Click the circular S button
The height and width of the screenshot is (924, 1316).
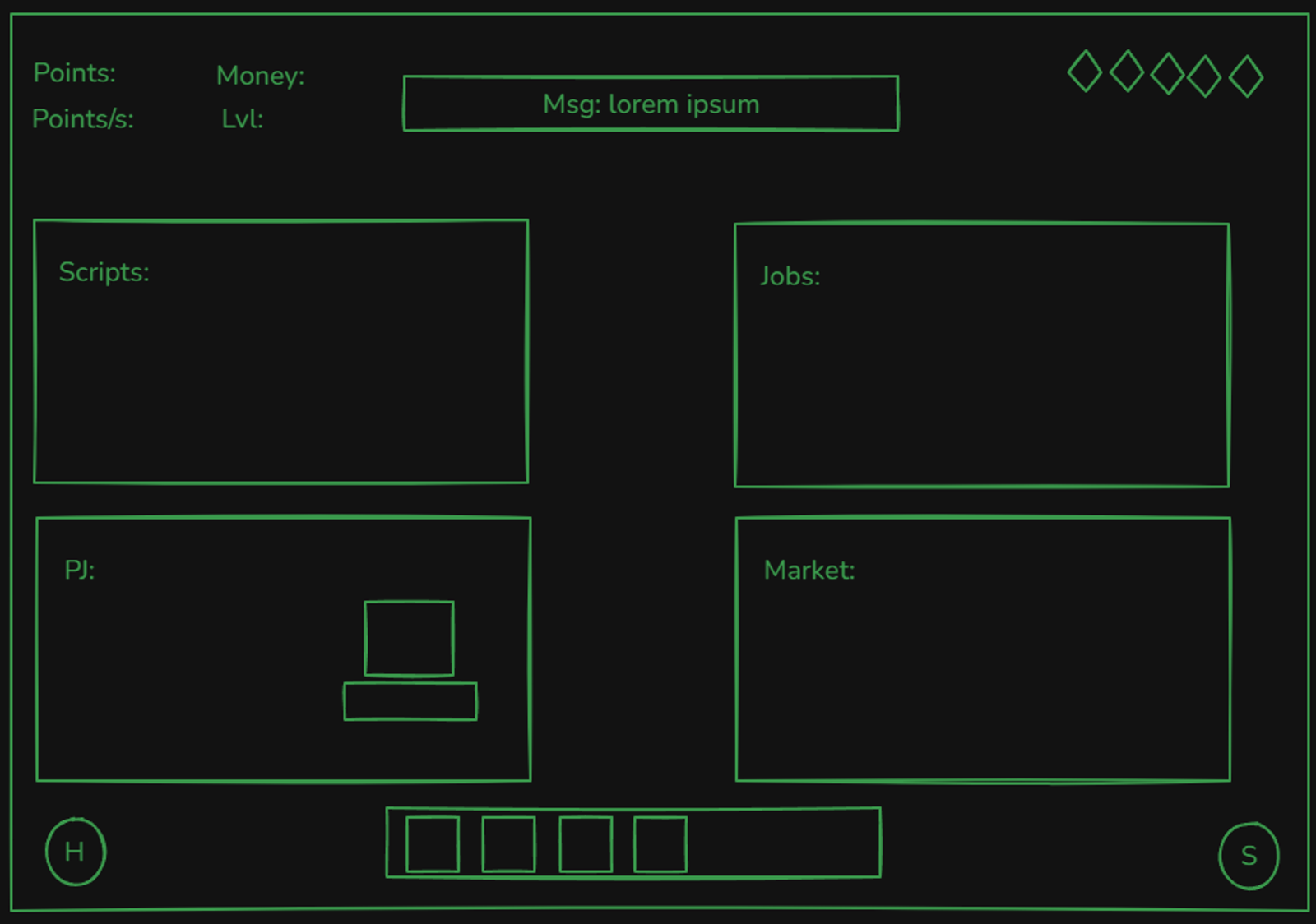tap(1249, 856)
